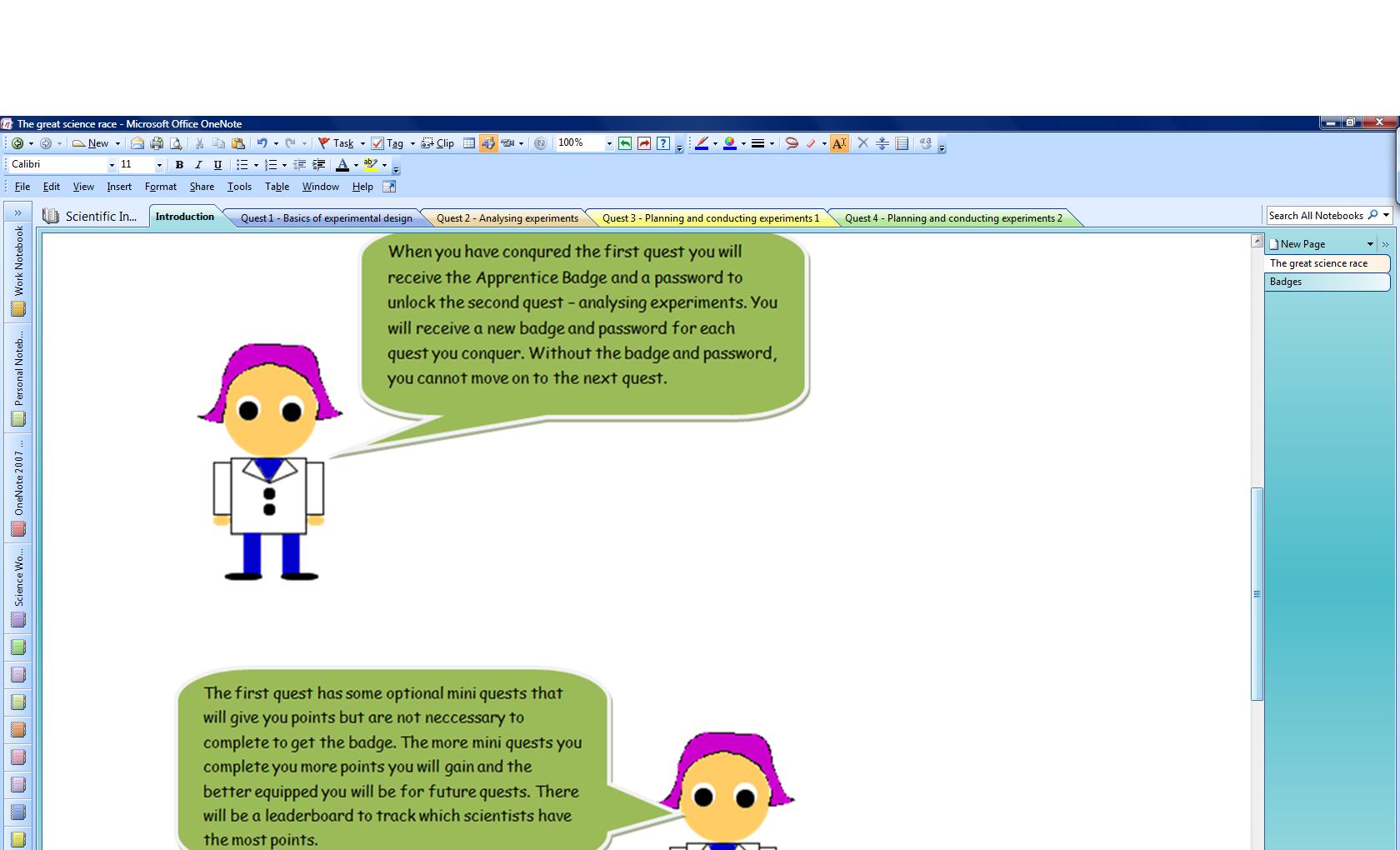Toggle bold formatting
The image size is (1400, 850).
[x=179, y=165]
